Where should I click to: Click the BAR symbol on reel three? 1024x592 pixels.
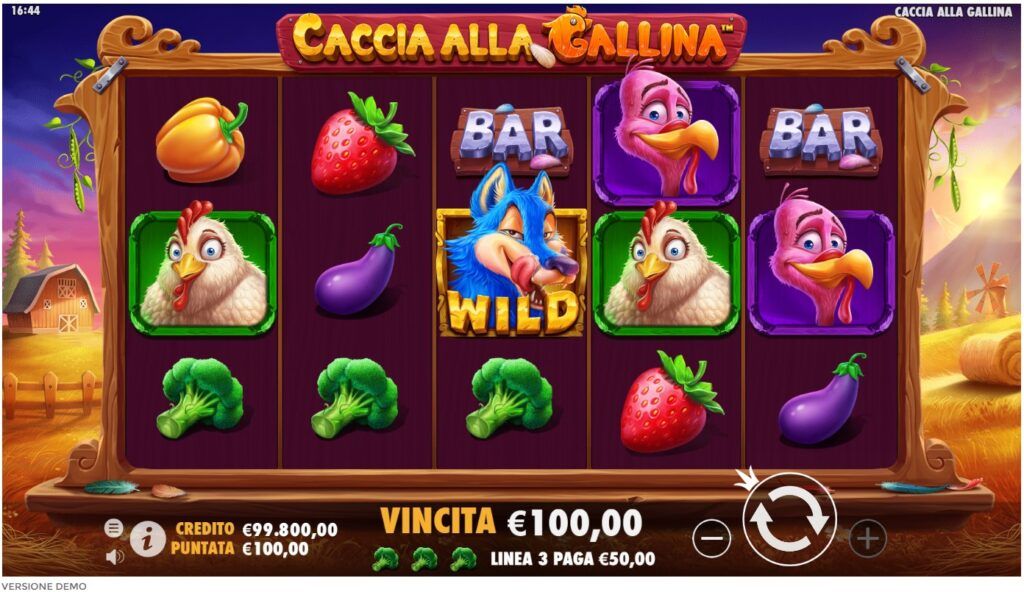512,139
